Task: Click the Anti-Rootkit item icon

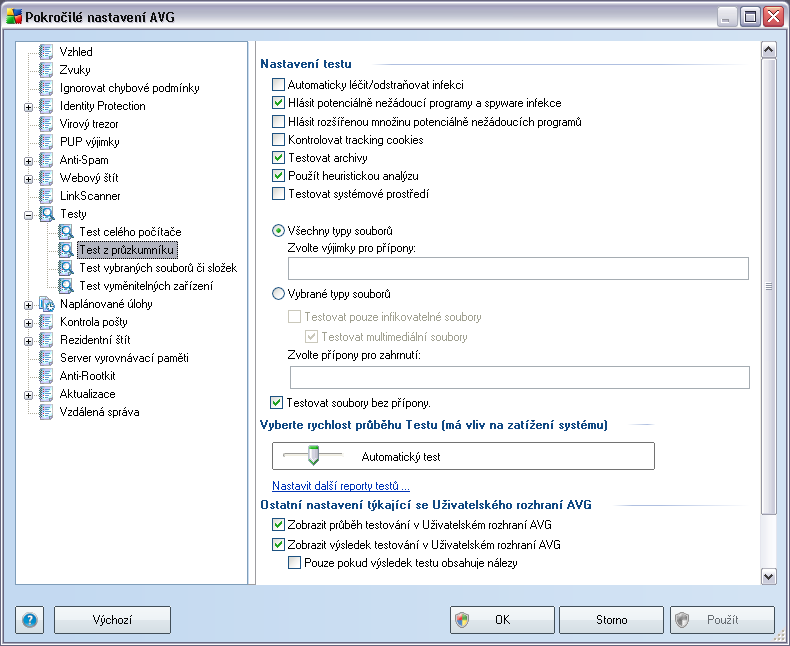Action: pyautogui.click(x=46, y=375)
